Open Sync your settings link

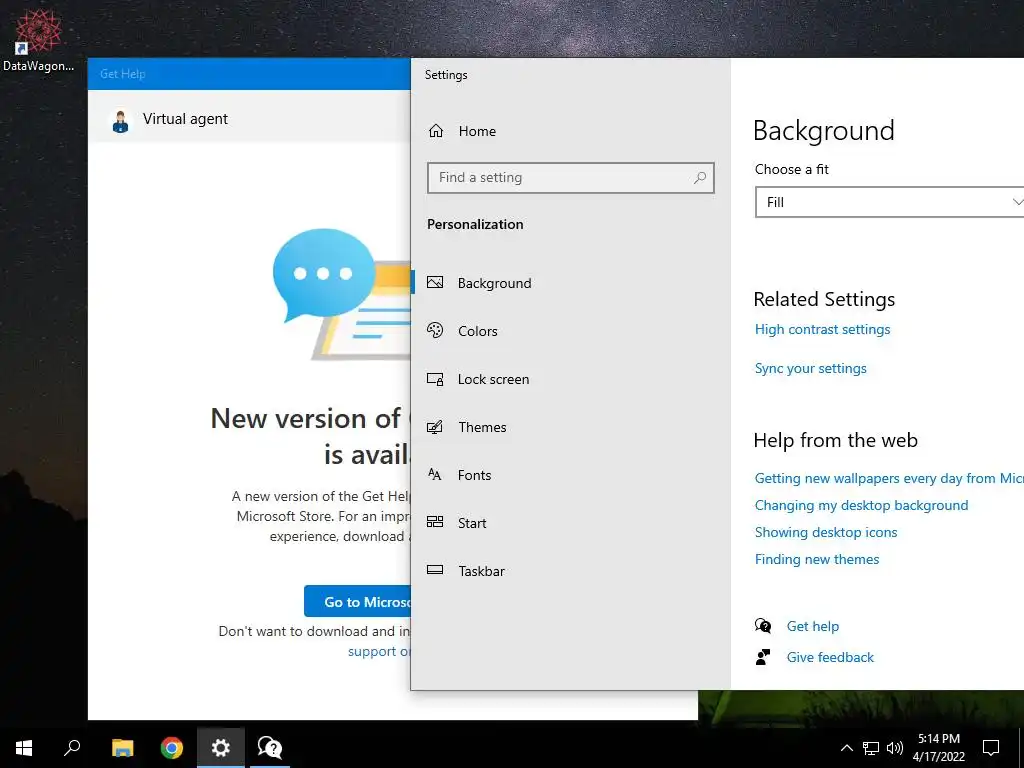(x=810, y=368)
